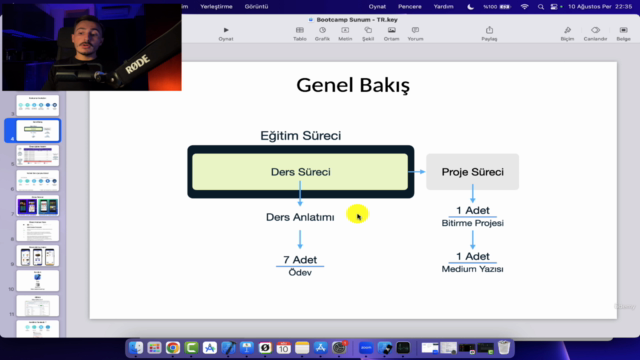This screenshot has height=360, width=640.
Task: Select the Medium Yazısı text
Action: coord(473,269)
